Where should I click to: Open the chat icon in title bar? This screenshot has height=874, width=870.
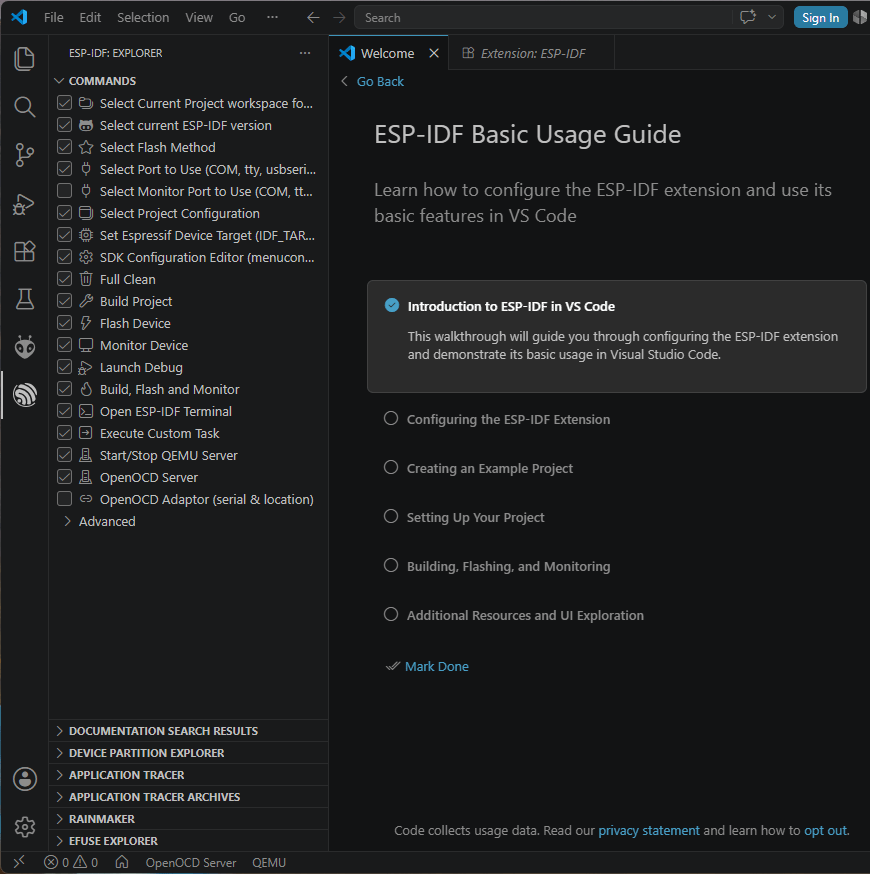747,17
